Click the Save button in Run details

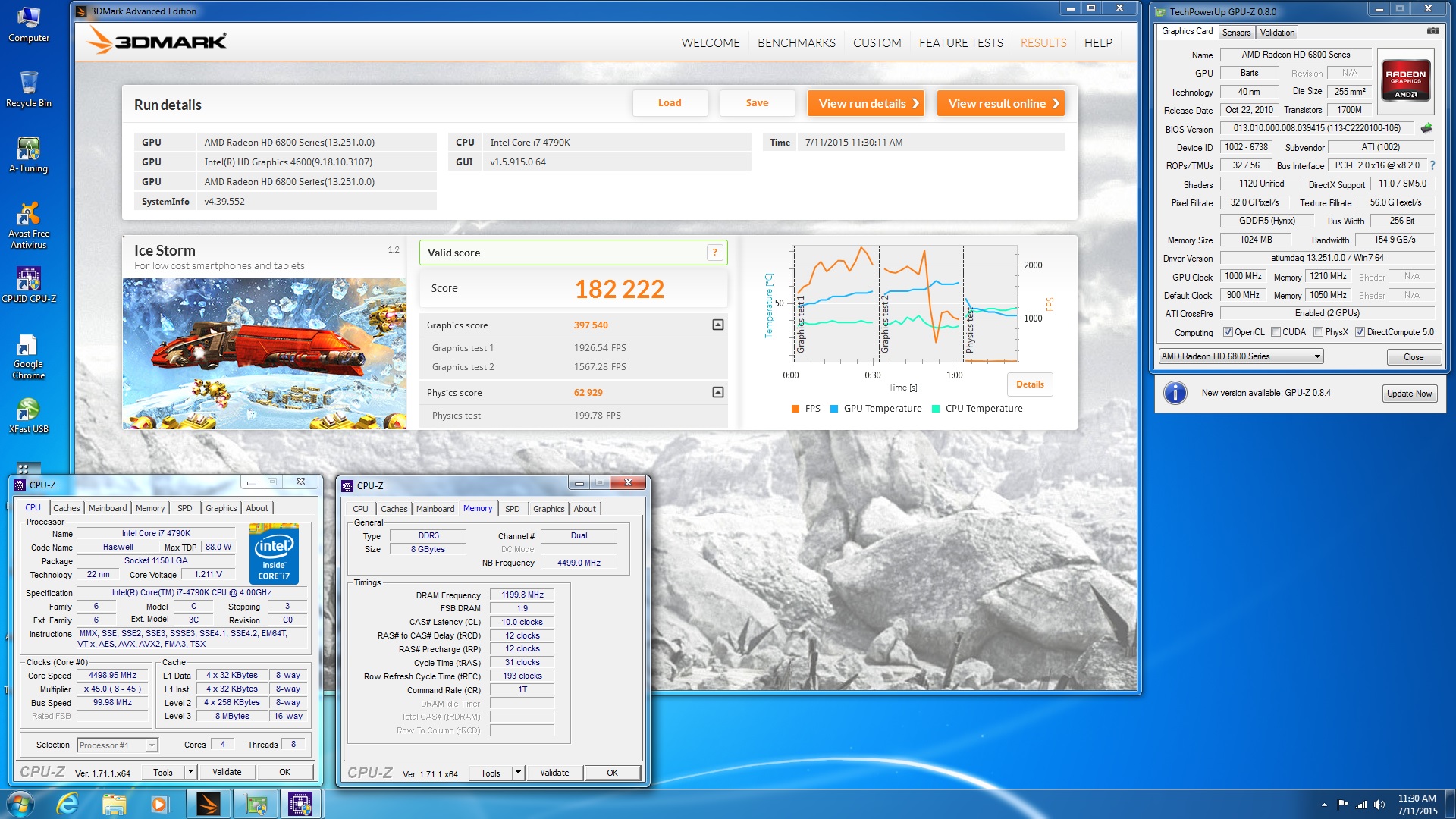(x=757, y=103)
